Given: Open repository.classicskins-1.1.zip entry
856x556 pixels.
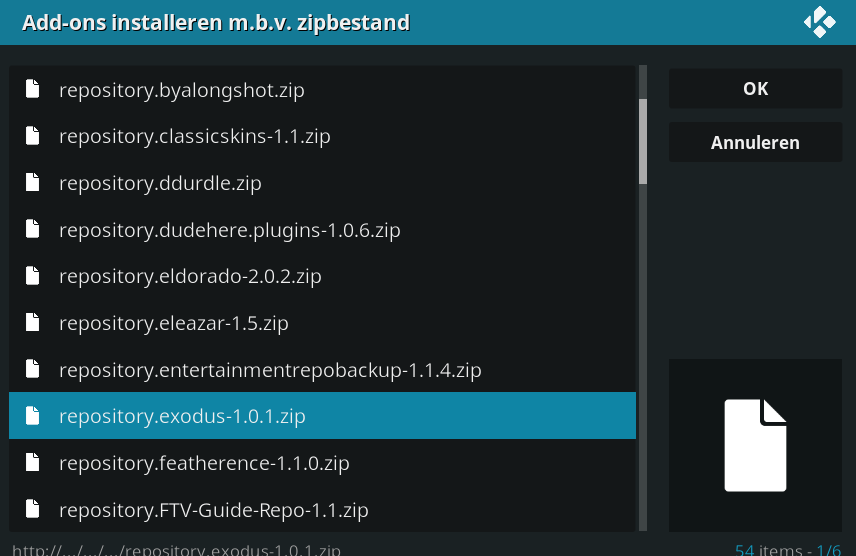Looking at the screenshot, I should point(194,136).
